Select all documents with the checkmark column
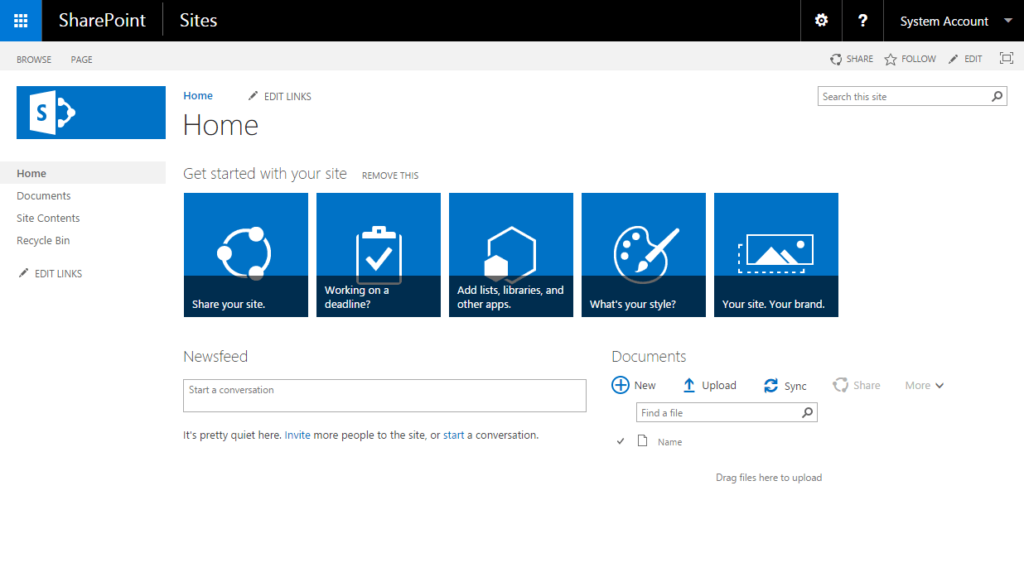The height and width of the screenshot is (577, 1024). coord(620,440)
